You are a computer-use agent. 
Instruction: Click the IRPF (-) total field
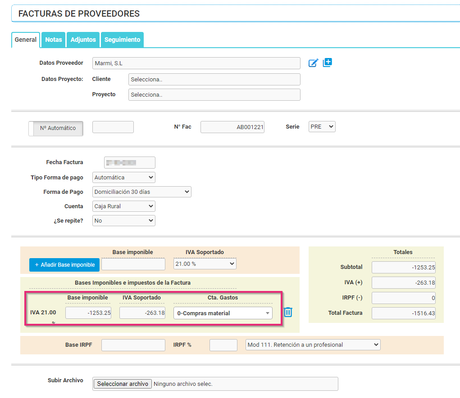coord(404,298)
